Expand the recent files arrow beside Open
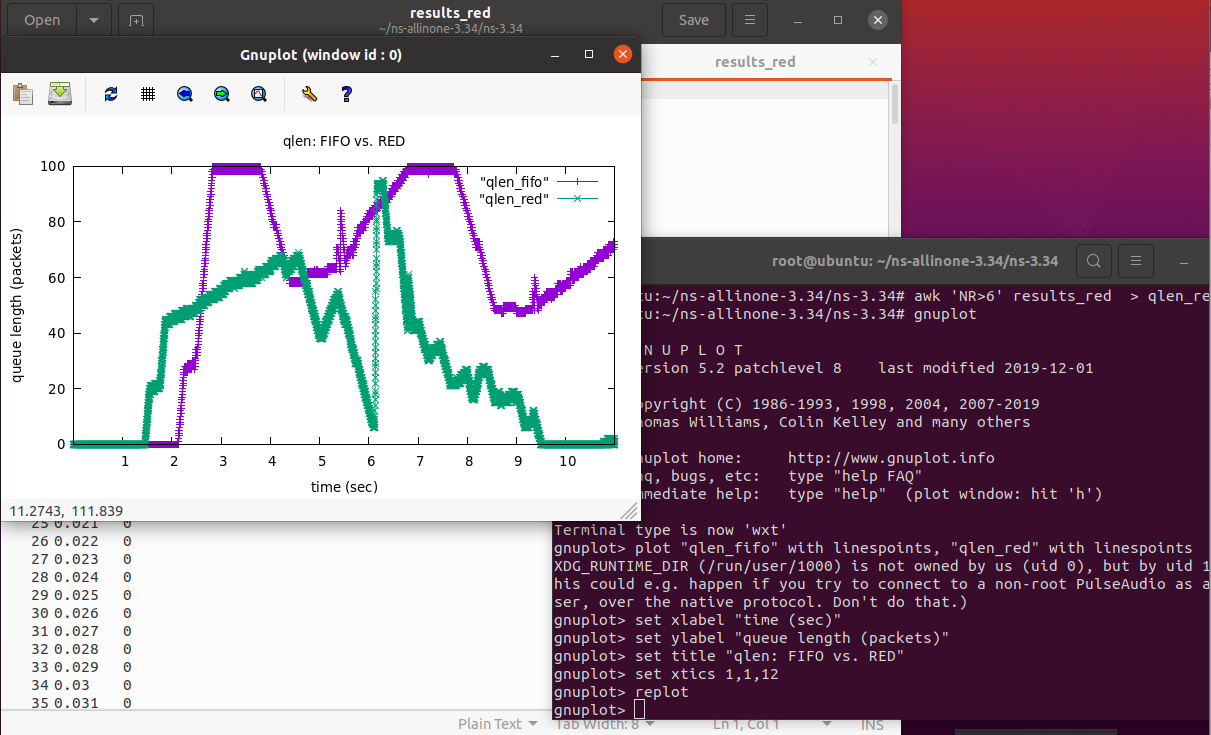1211x735 pixels. tap(94, 20)
